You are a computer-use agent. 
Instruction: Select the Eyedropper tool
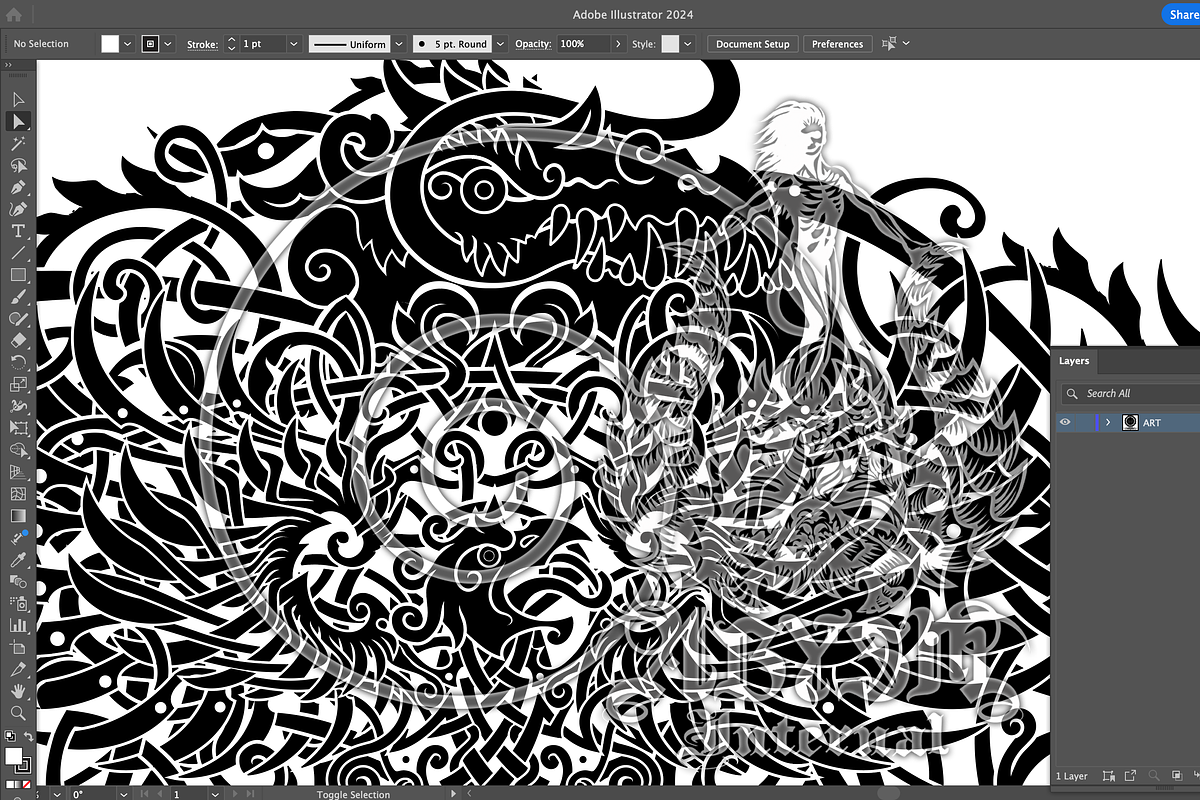click(18, 560)
